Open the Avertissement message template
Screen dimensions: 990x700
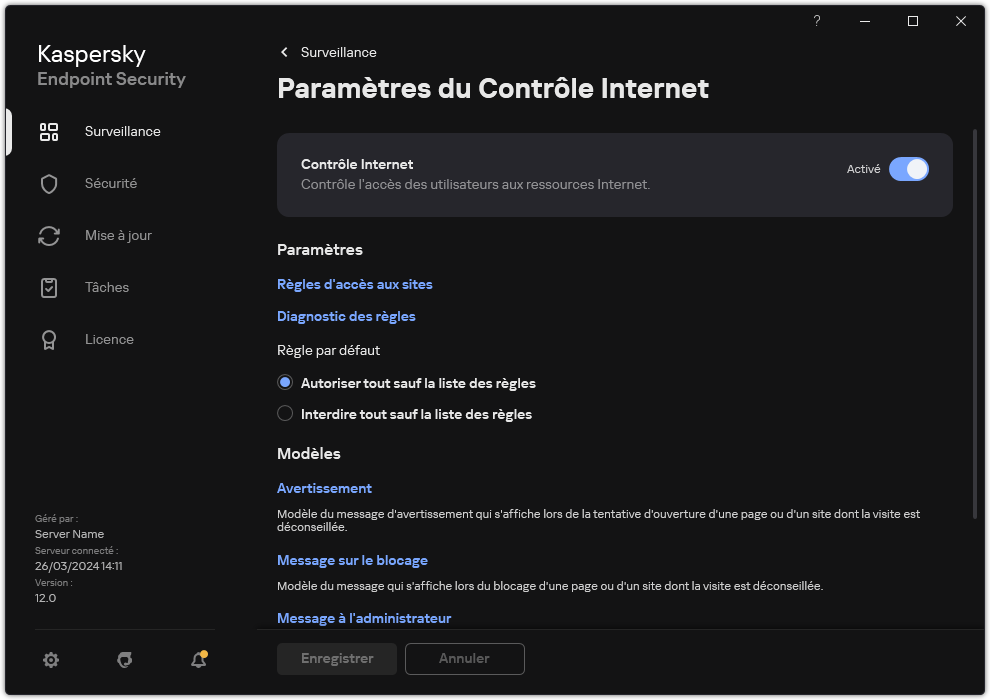(324, 488)
